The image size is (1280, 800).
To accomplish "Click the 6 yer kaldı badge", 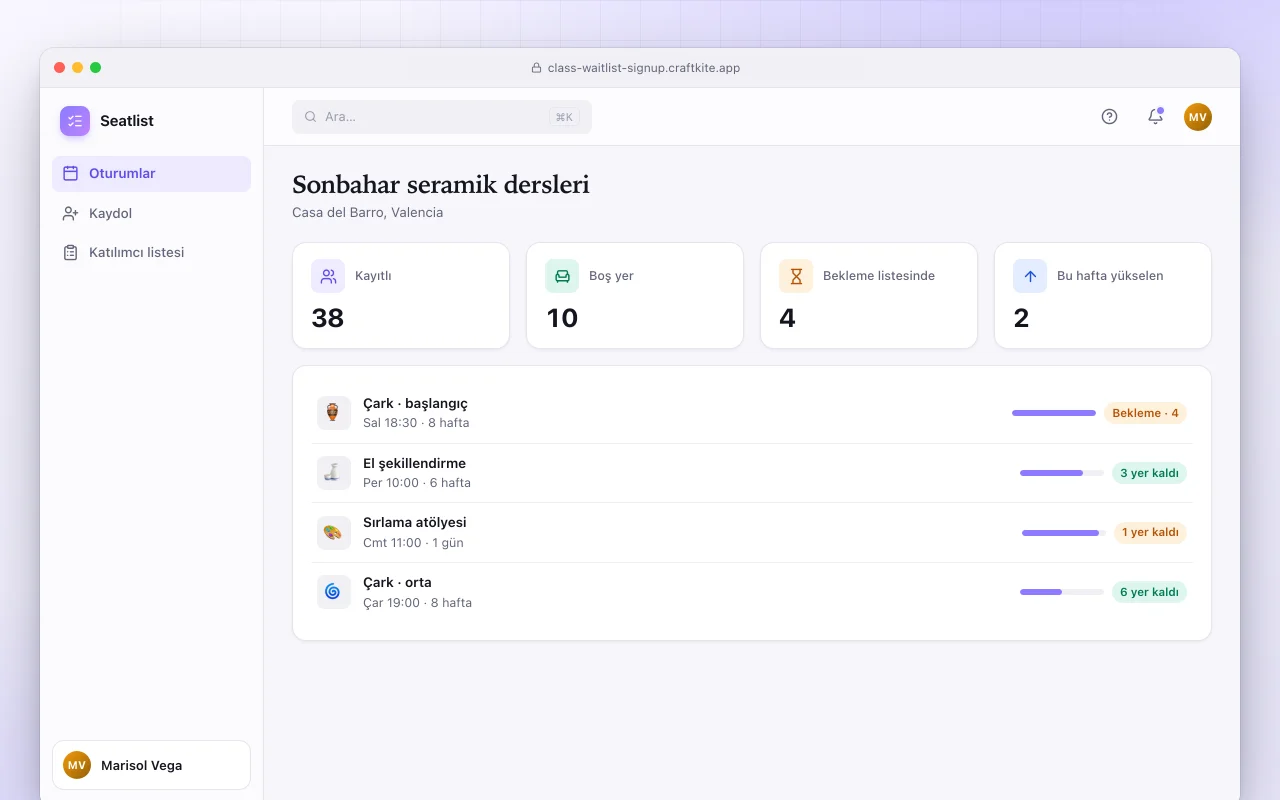I will click(1149, 592).
